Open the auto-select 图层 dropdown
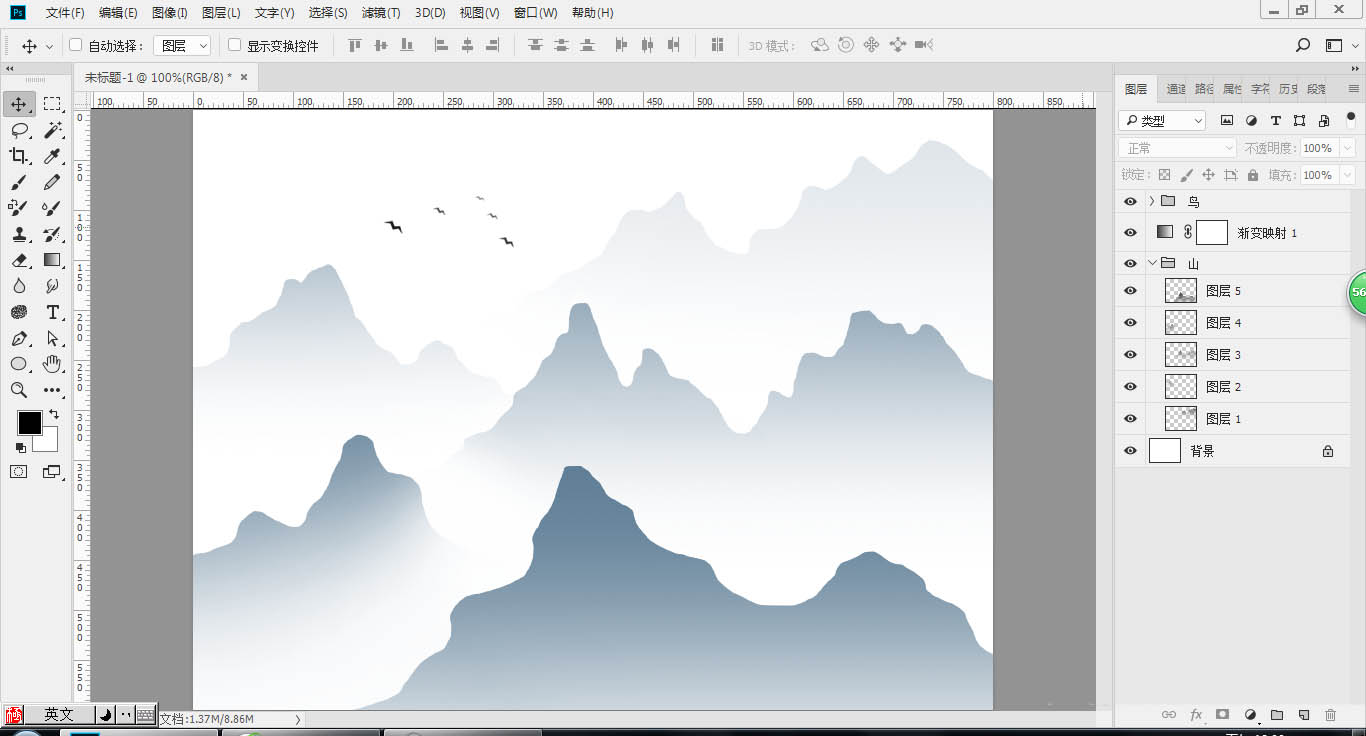The image size is (1366, 736). pyautogui.click(x=182, y=46)
